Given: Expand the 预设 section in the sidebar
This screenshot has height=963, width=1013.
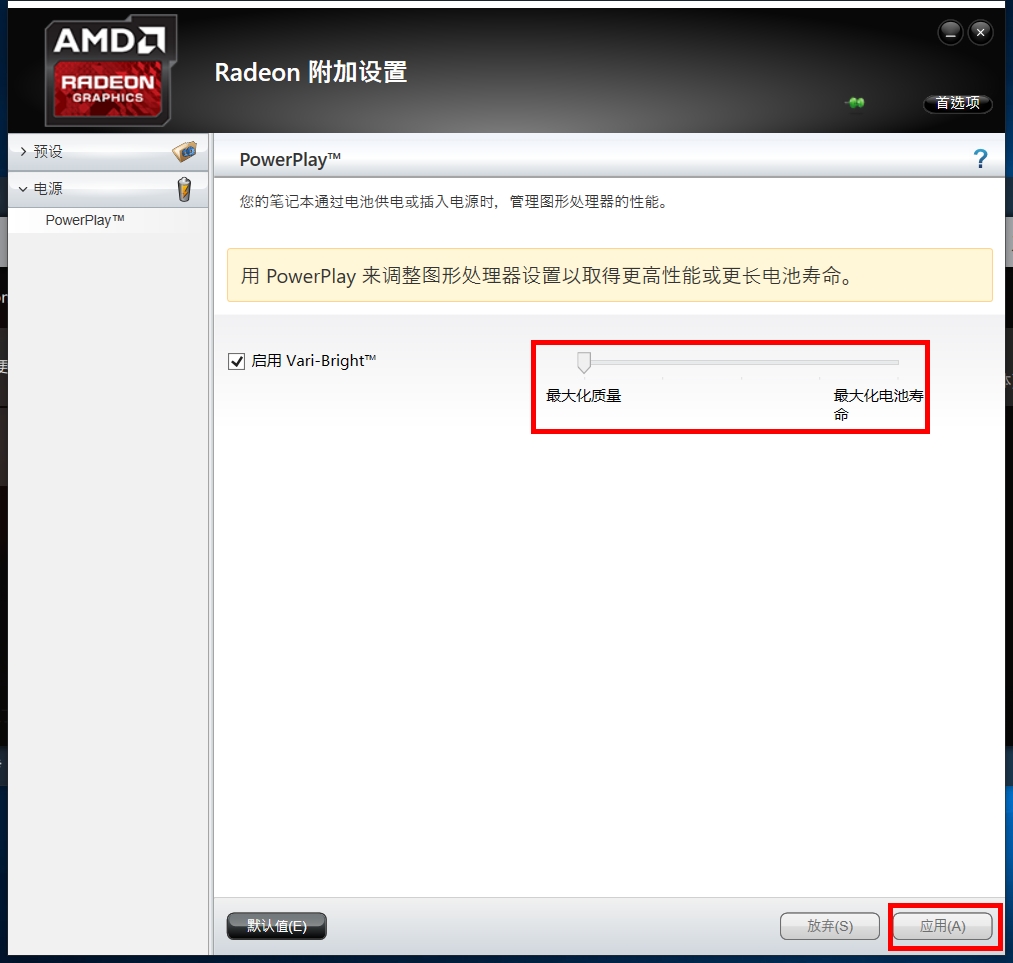Looking at the screenshot, I should coord(45,151).
